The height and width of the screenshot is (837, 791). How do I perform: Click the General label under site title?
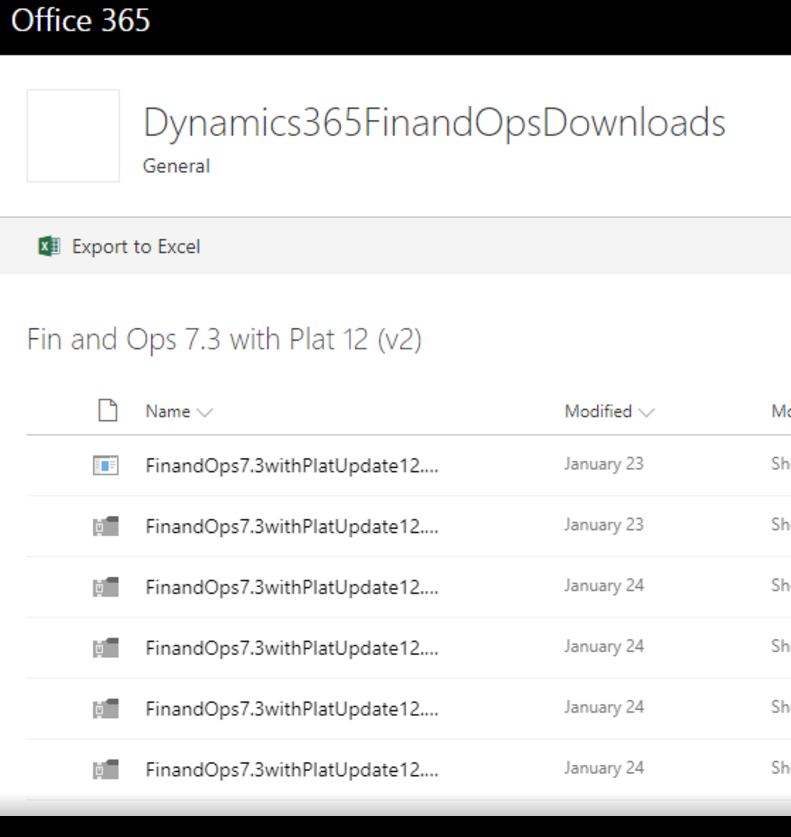coord(176,166)
